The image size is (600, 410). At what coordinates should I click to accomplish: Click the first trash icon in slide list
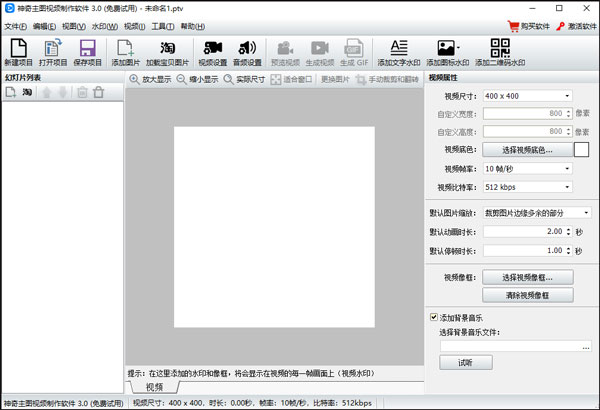point(82,92)
